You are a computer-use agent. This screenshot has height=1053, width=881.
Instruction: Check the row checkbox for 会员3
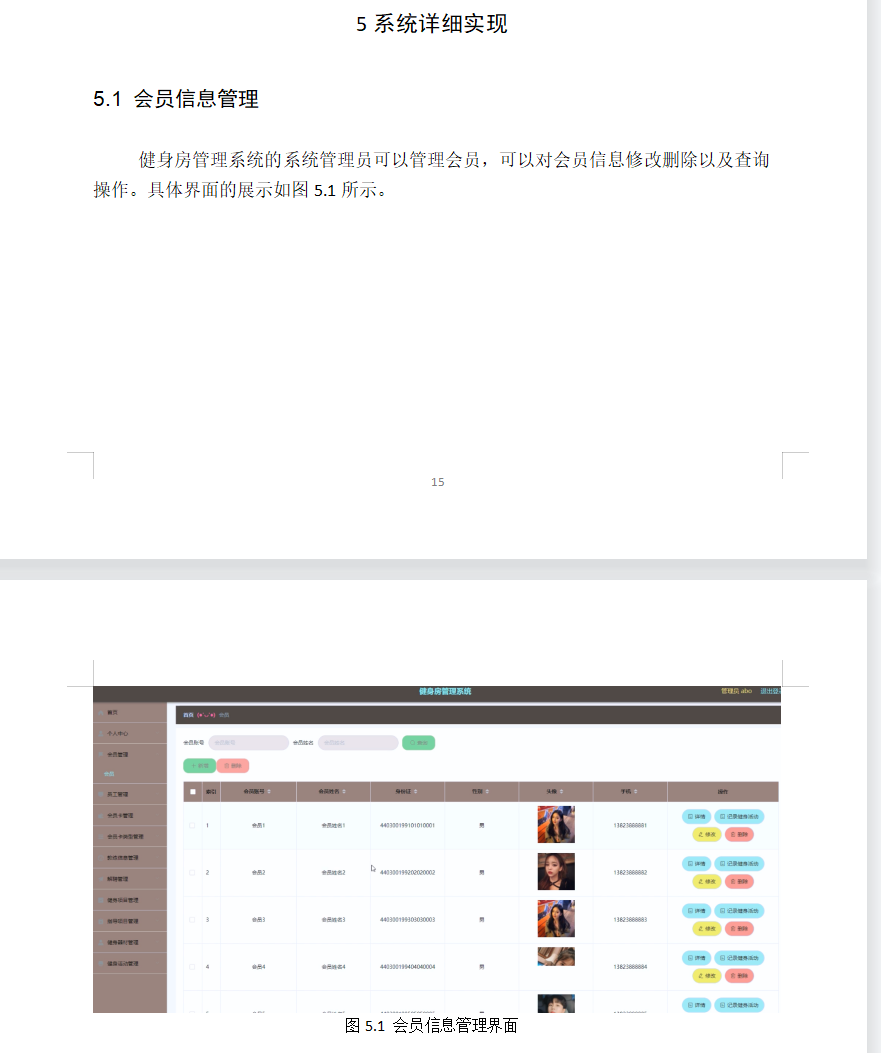tap(190, 919)
